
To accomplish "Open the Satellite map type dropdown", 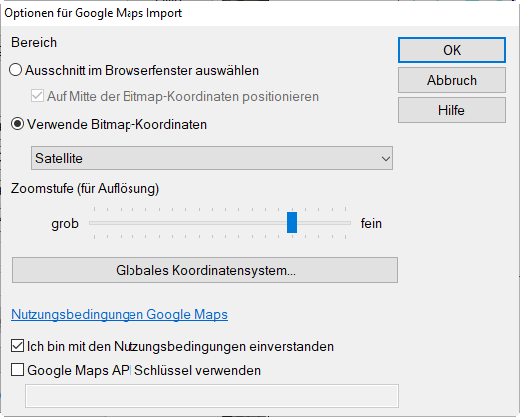I will (212, 158).
